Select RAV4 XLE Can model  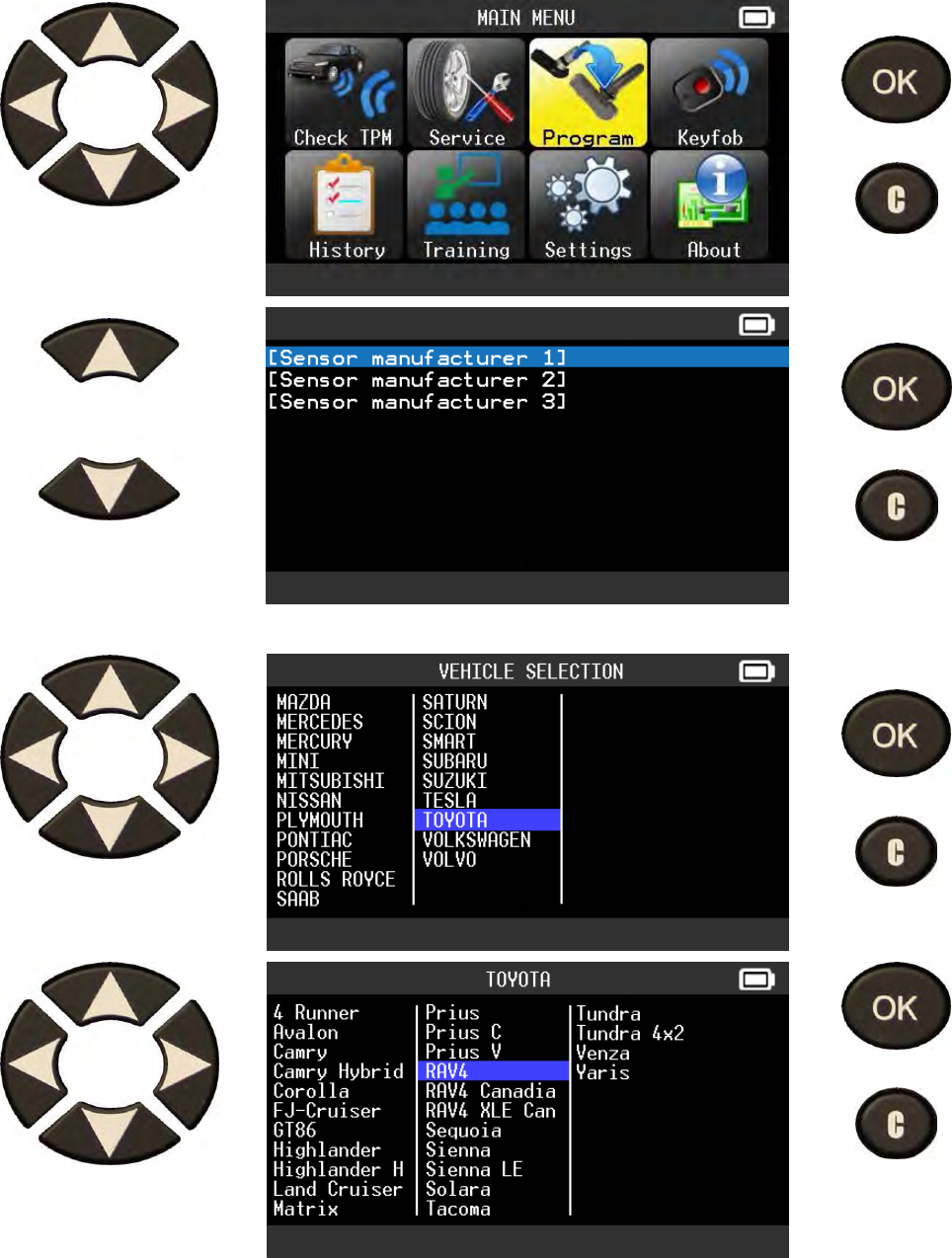491,1111
